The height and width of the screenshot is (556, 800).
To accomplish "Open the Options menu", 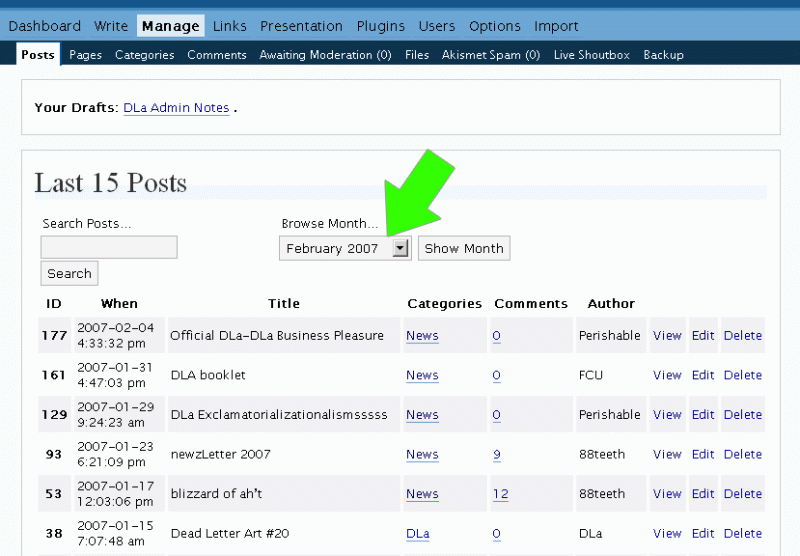I will 494,26.
